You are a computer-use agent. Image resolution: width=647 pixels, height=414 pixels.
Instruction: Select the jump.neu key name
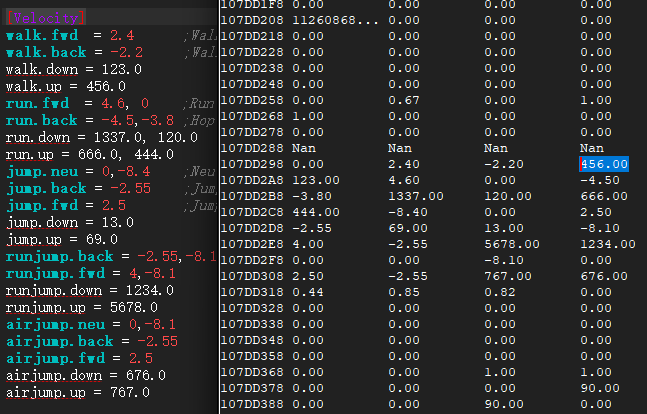click(42, 171)
